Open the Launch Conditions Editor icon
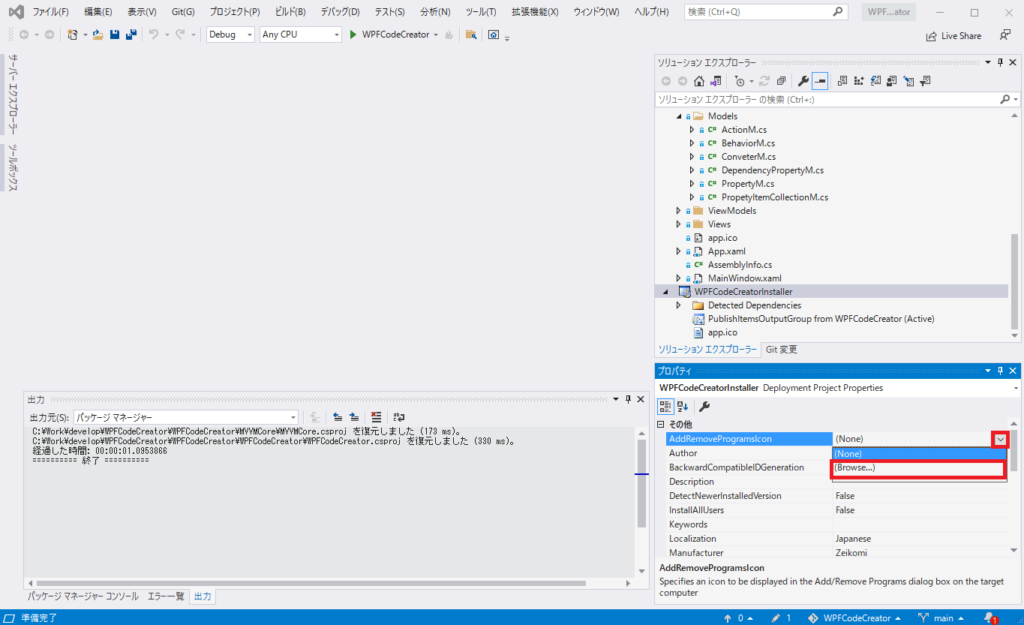Screen dimensions: 1024x625 925,81
